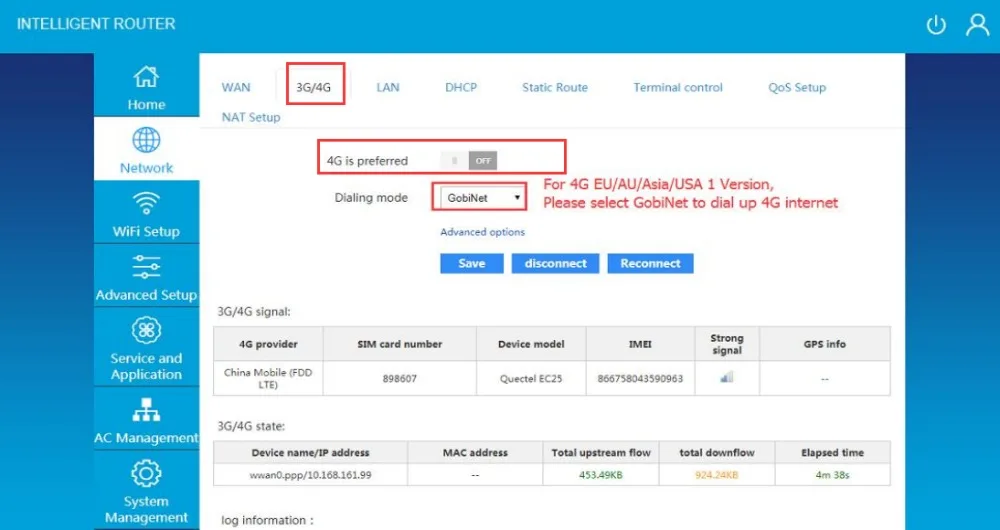Open Advanced Setup sliders section
The image size is (1000, 530).
[146, 277]
